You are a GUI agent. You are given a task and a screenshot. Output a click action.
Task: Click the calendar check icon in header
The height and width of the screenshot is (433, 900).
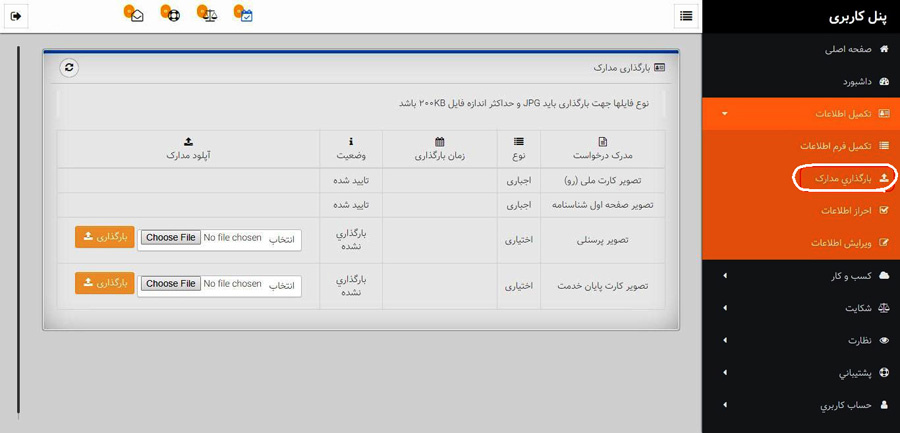(x=246, y=16)
